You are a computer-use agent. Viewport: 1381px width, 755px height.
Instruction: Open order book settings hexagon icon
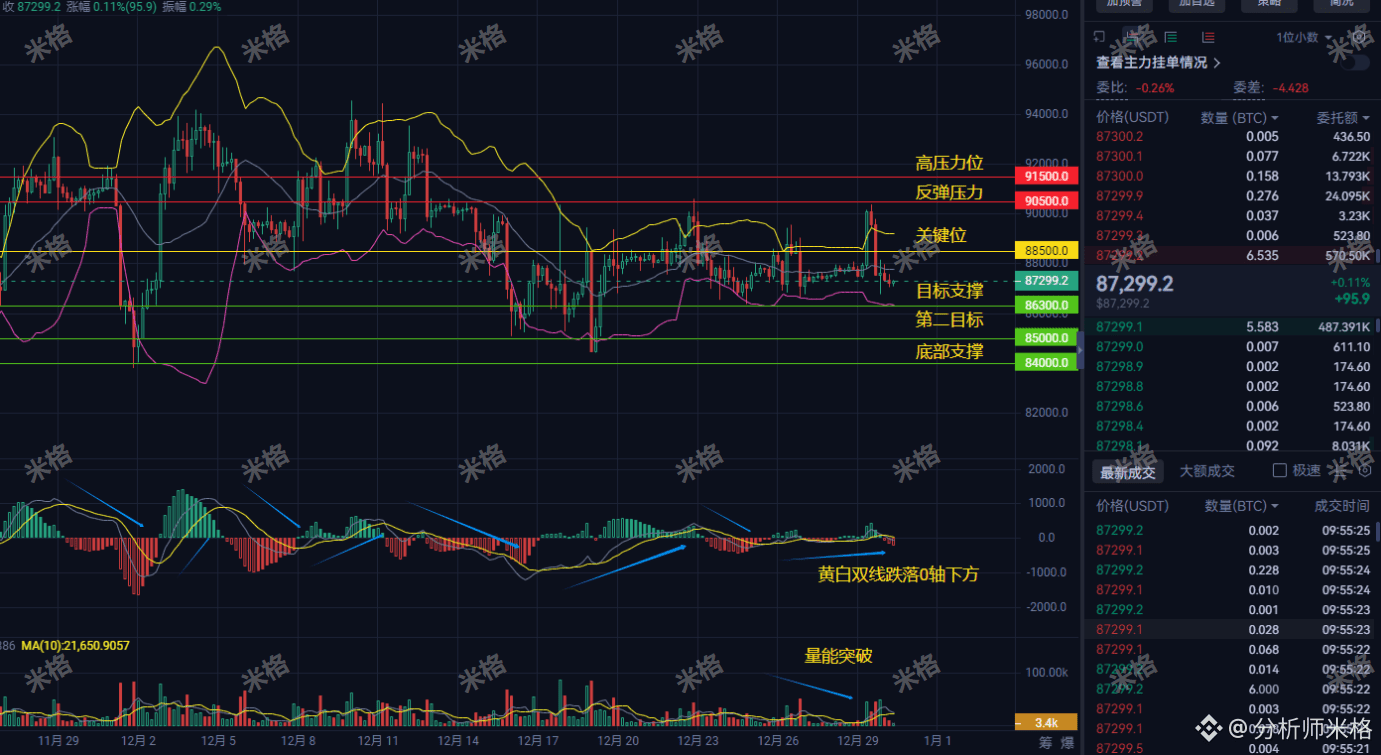click(x=1359, y=38)
